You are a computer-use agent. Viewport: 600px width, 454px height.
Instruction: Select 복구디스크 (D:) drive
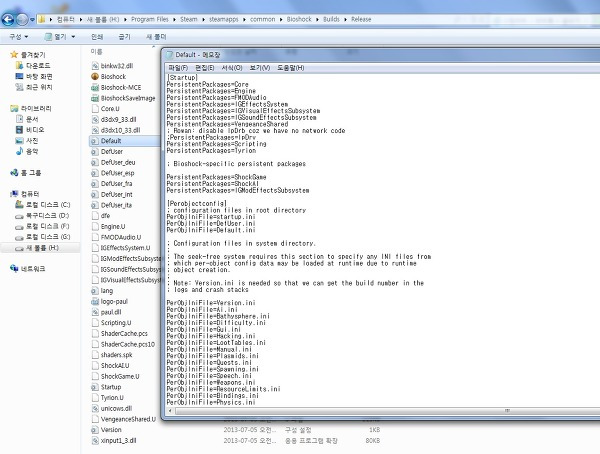click(x=42, y=215)
